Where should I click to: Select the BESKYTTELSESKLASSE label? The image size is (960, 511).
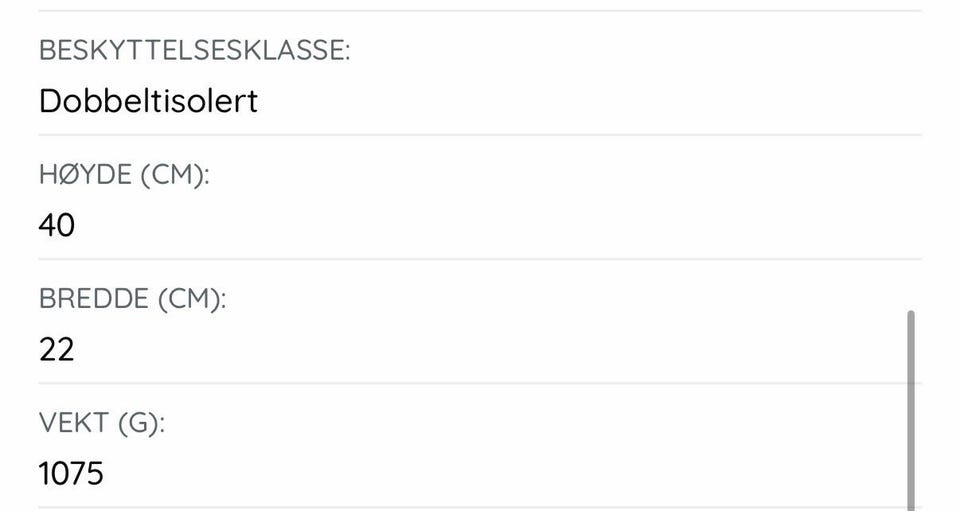click(195, 50)
